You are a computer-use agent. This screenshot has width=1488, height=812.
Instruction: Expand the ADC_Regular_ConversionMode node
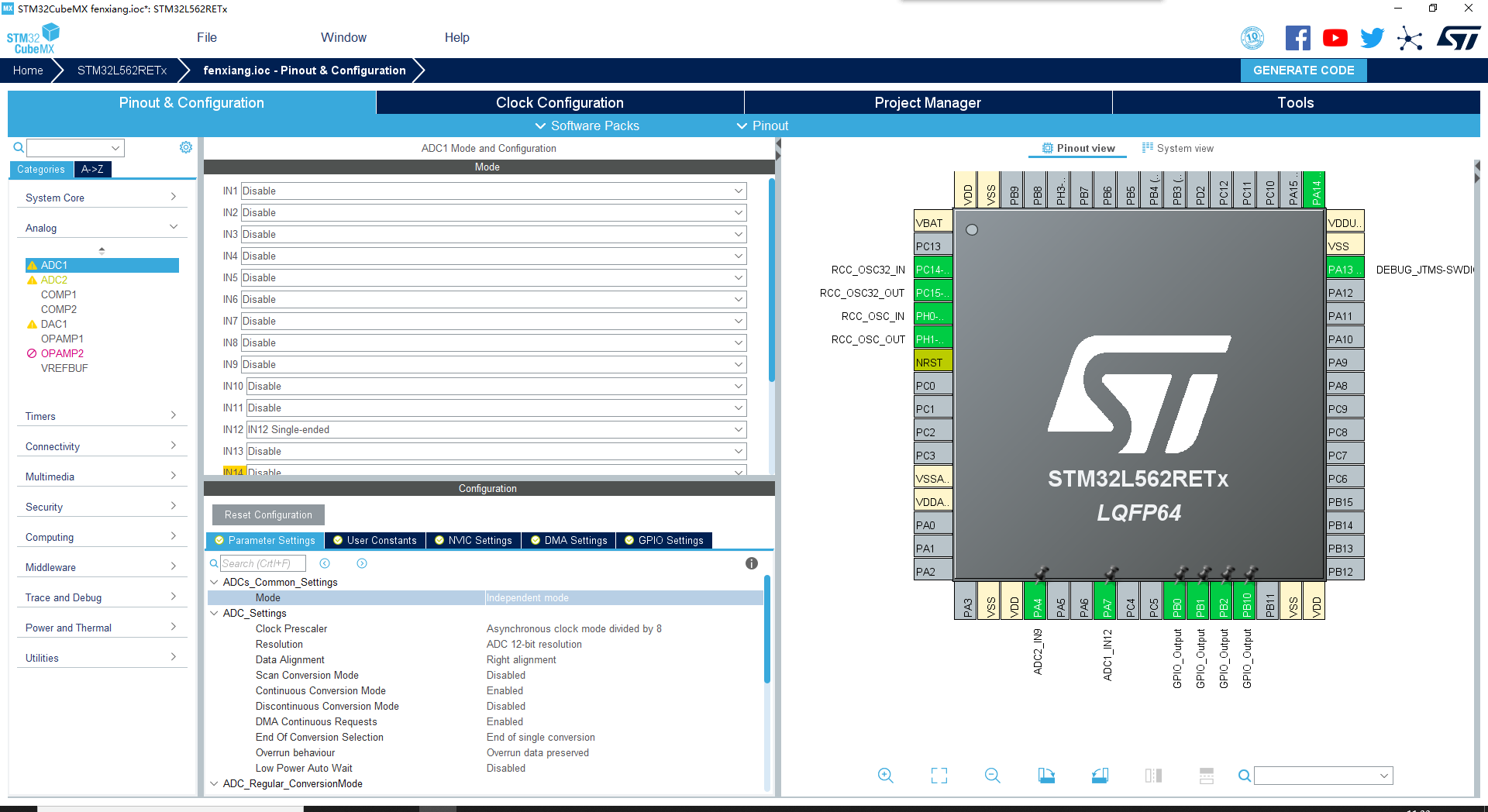click(214, 783)
